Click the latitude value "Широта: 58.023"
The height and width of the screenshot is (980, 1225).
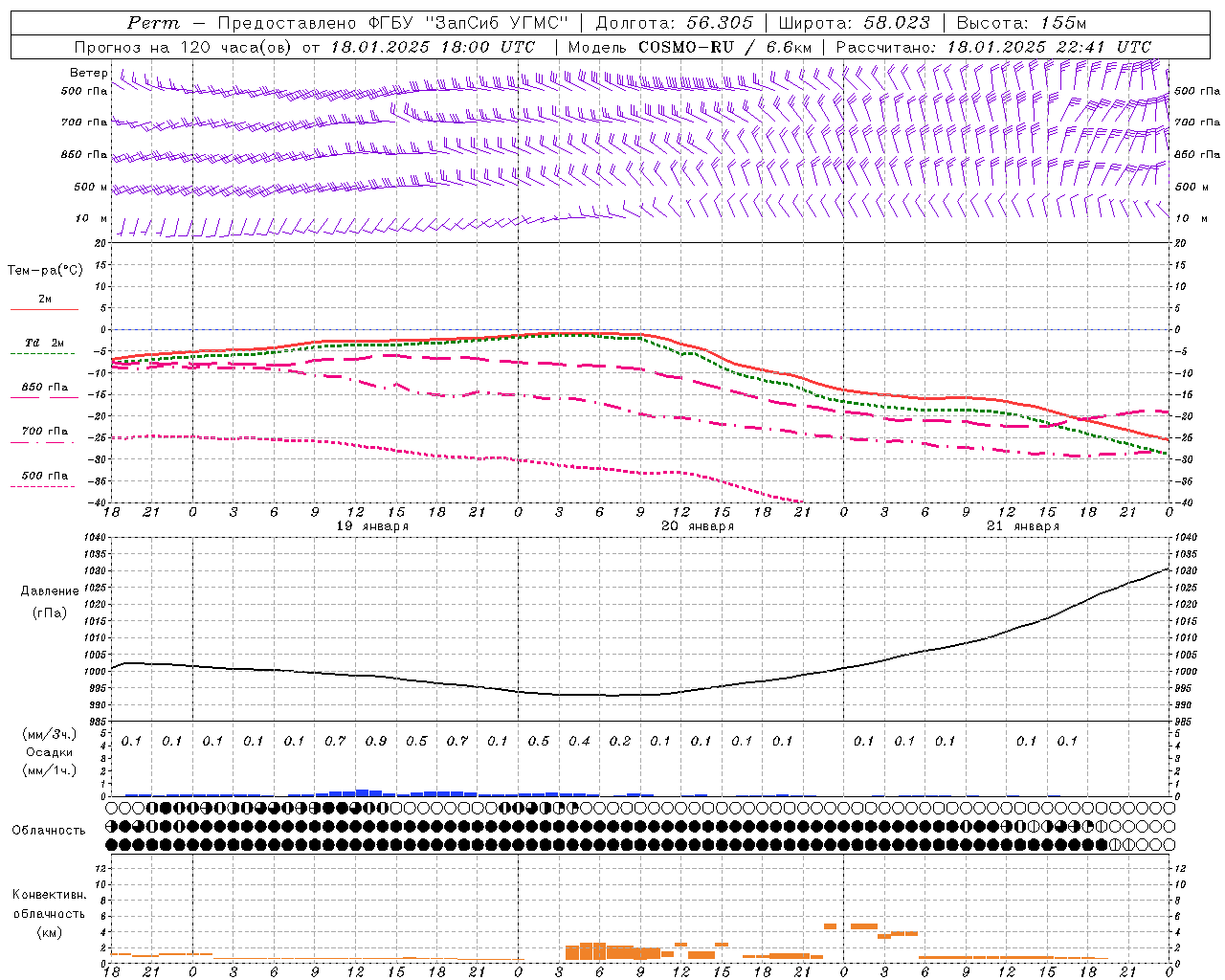click(854, 23)
